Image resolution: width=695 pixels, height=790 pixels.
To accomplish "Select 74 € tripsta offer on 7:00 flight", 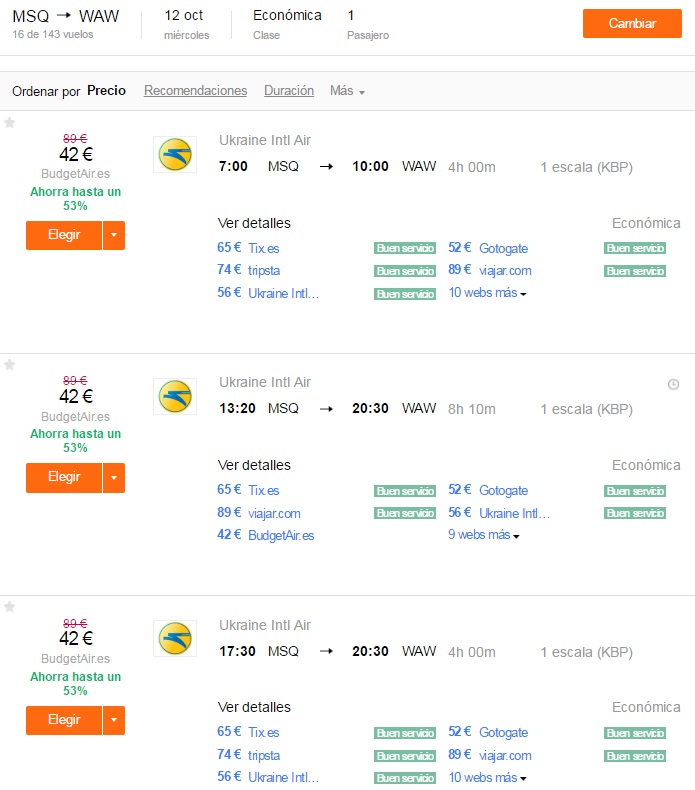I will pos(248,270).
